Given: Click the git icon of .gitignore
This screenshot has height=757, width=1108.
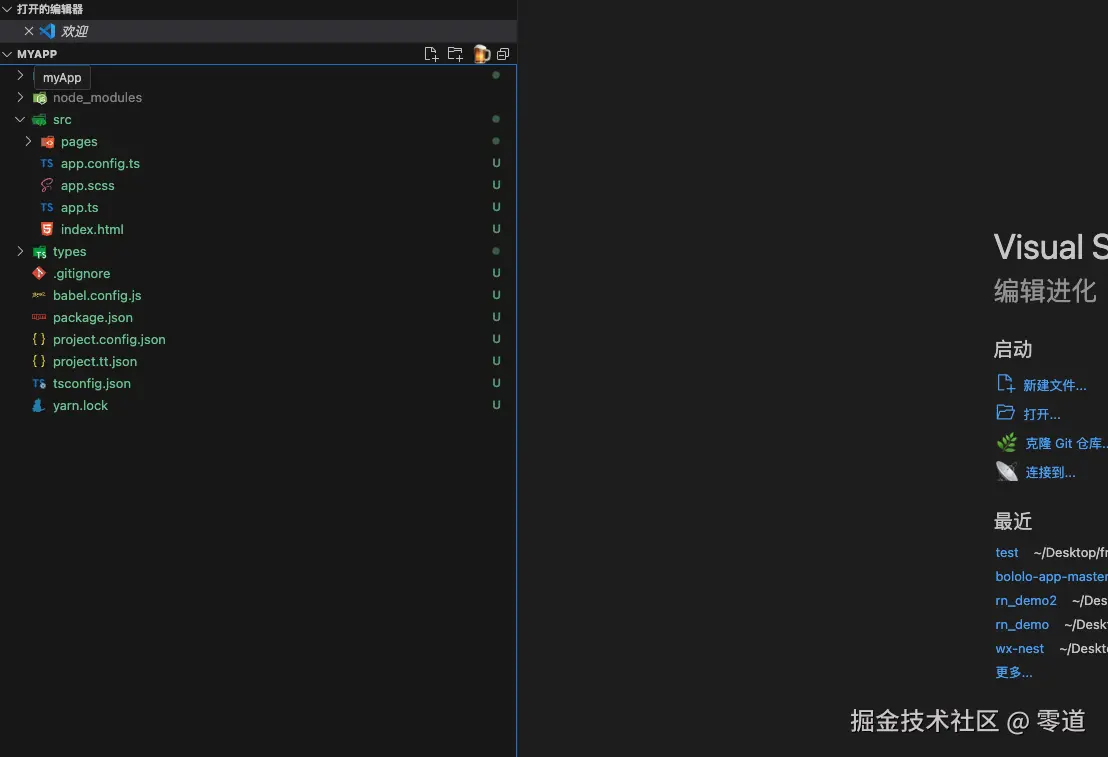Looking at the screenshot, I should [39, 273].
